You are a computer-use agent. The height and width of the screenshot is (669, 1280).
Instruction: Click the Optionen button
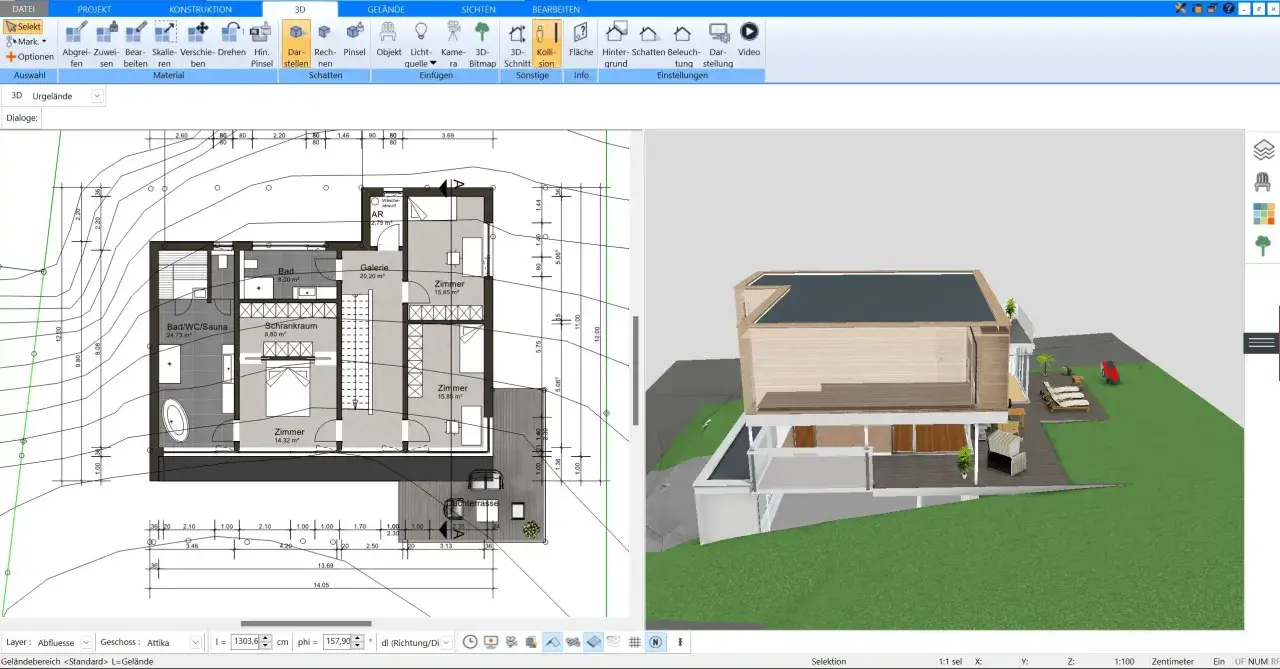[x=29, y=57]
